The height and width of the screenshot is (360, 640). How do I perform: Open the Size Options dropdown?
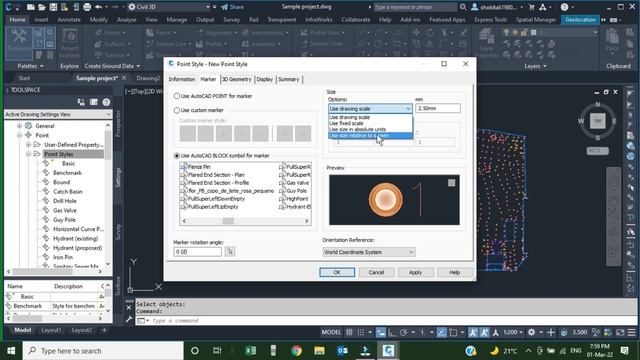coord(370,109)
